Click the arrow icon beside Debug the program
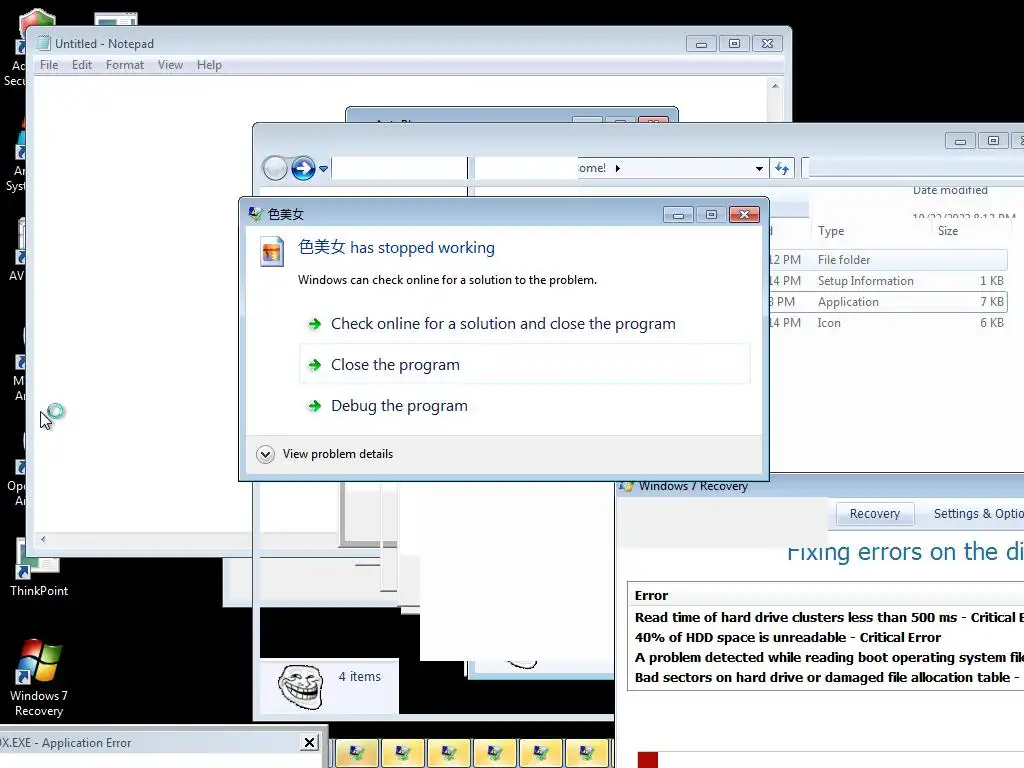 (x=315, y=406)
